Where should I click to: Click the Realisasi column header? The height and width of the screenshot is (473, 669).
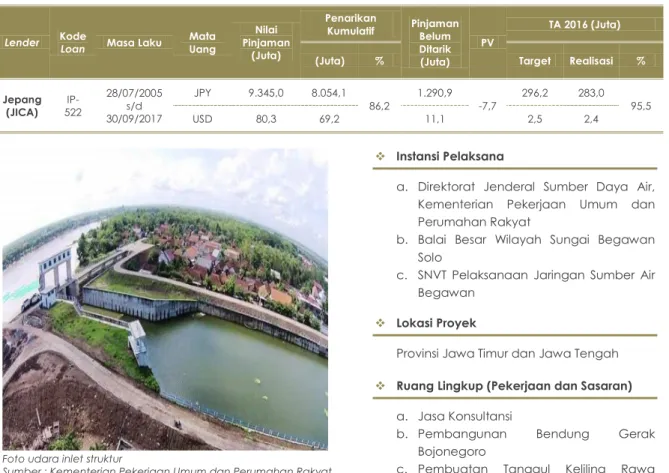591,61
